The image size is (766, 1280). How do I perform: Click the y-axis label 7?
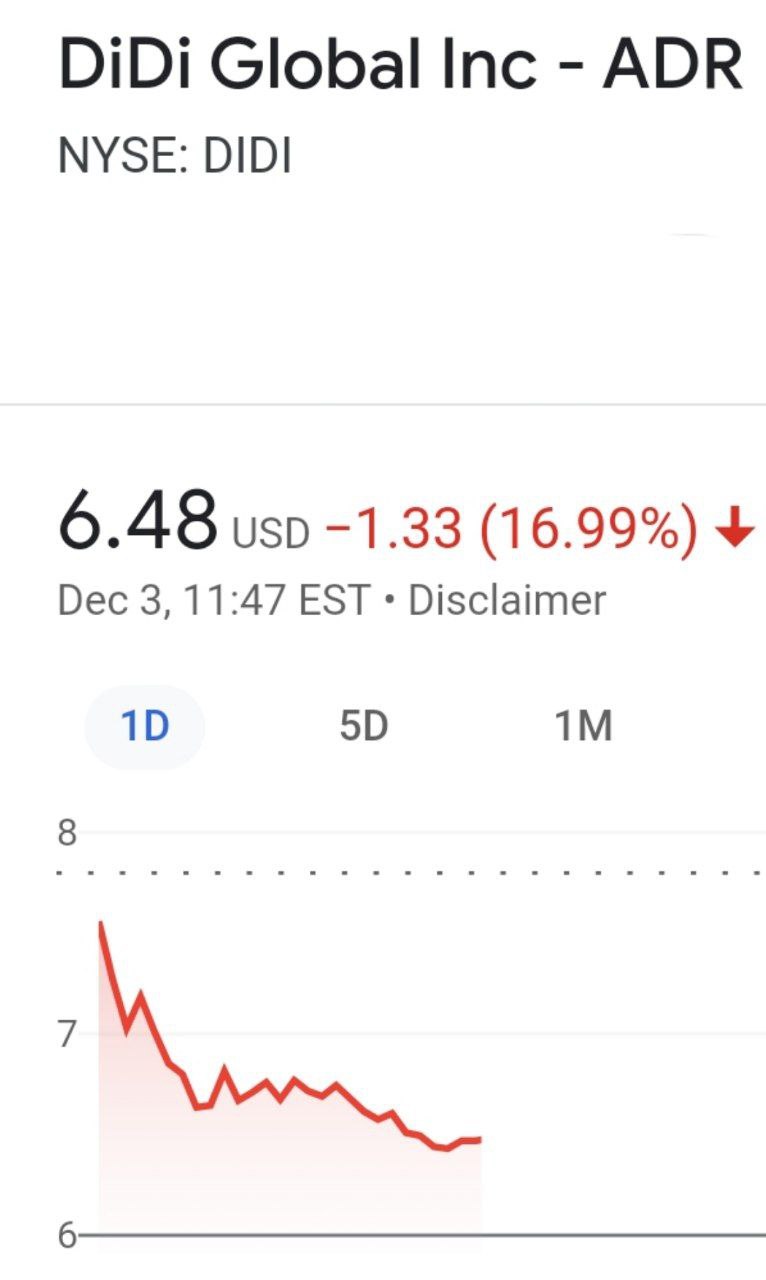click(x=67, y=1033)
